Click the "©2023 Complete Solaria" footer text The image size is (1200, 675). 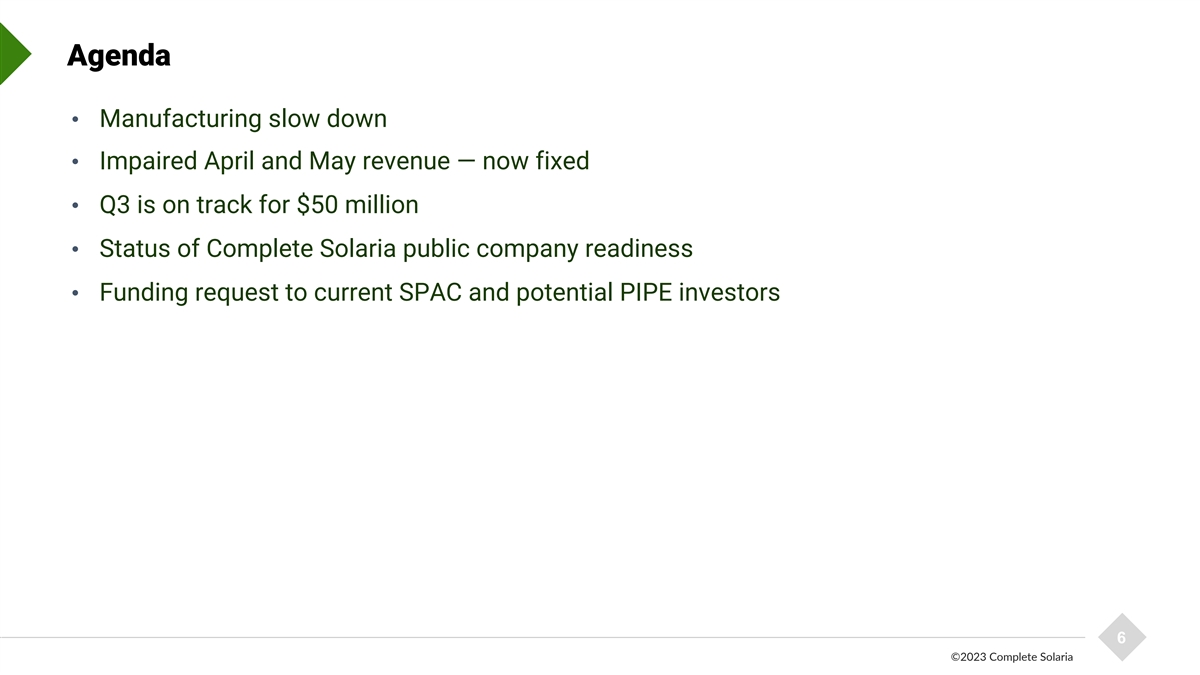[1011, 657]
